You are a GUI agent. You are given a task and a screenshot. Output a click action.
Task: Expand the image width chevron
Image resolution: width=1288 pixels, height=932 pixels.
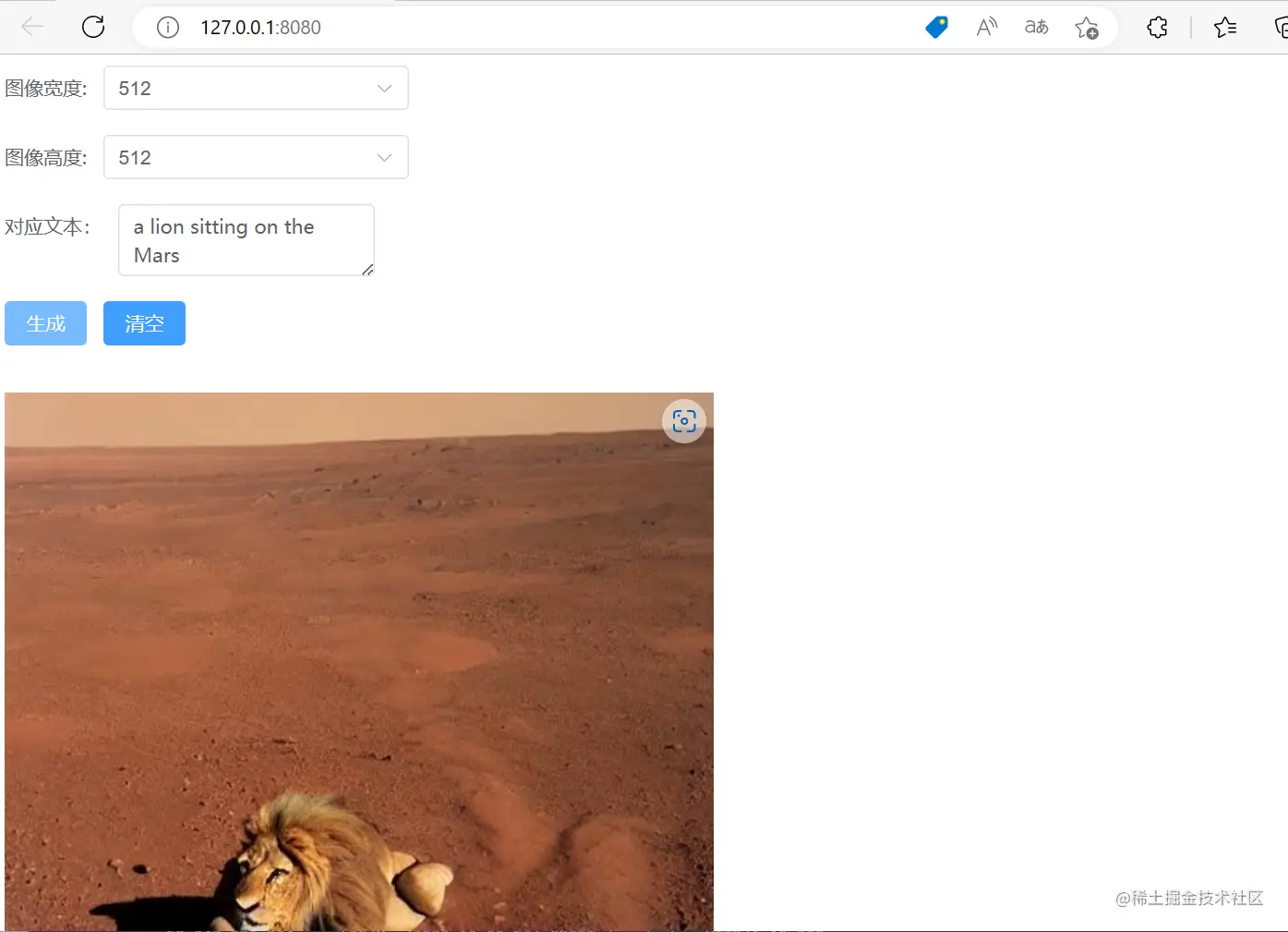tap(384, 89)
